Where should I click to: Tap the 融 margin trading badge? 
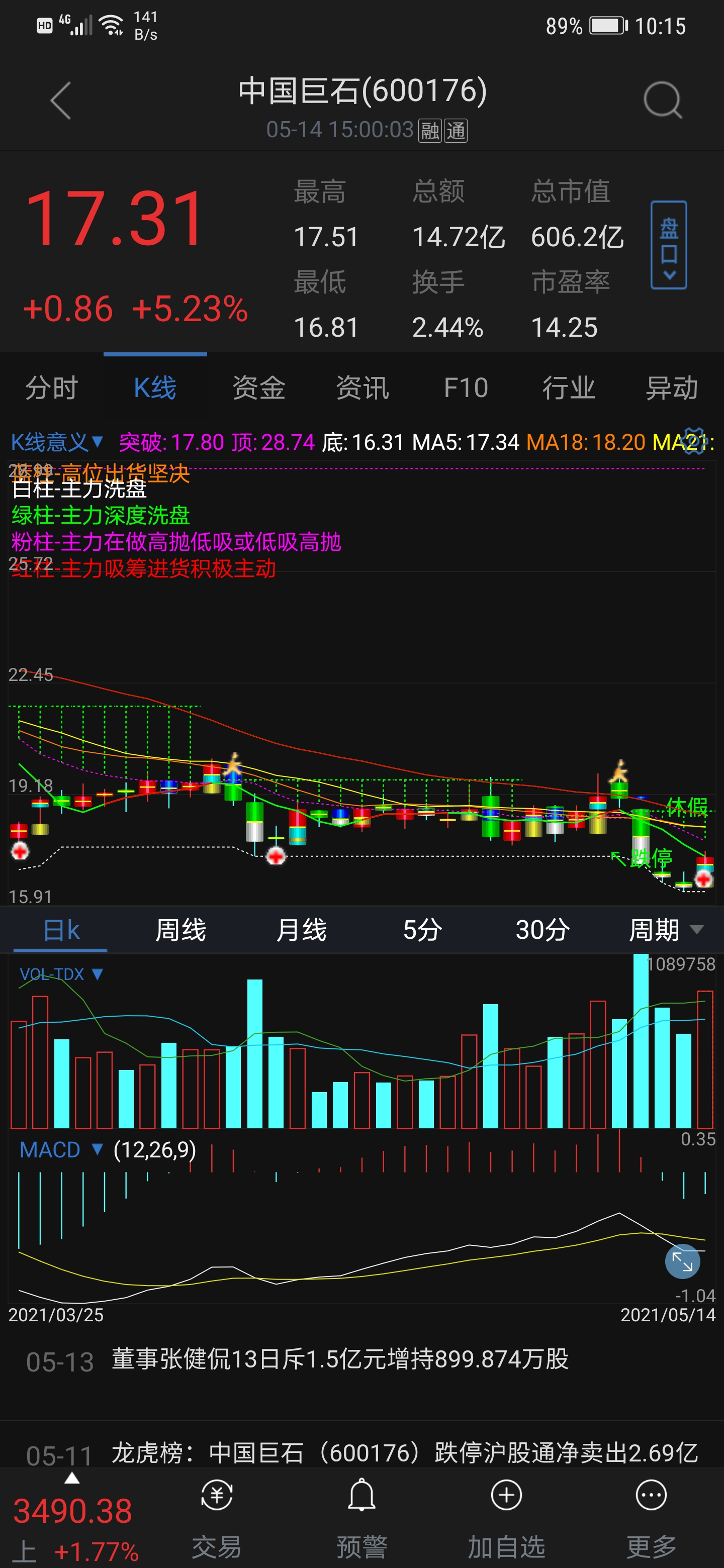click(x=430, y=130)
